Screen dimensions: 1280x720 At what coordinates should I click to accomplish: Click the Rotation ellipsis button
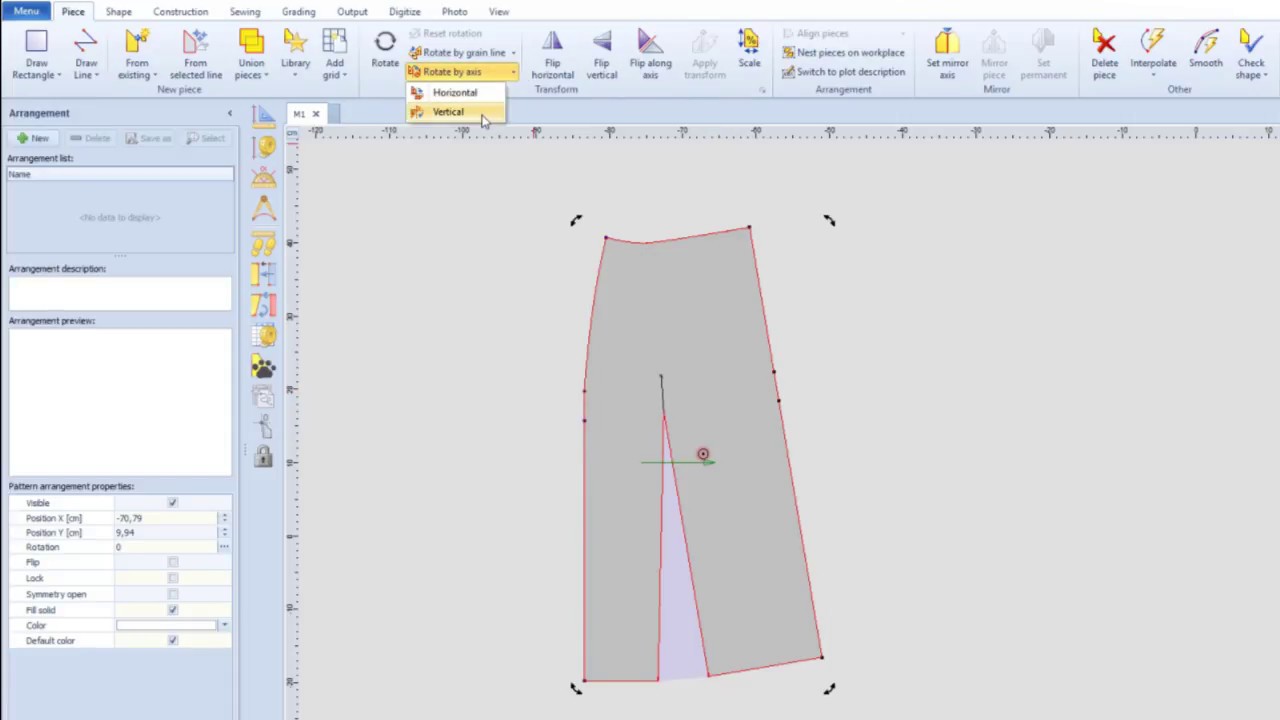224,547
